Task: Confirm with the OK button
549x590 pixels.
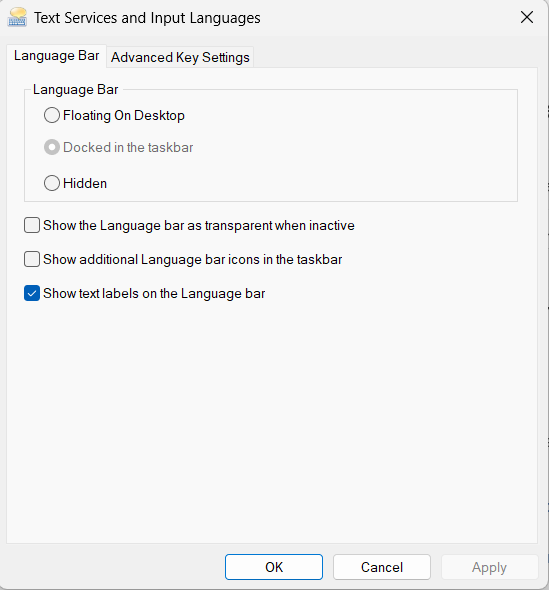Action: (x=274, y=567)
